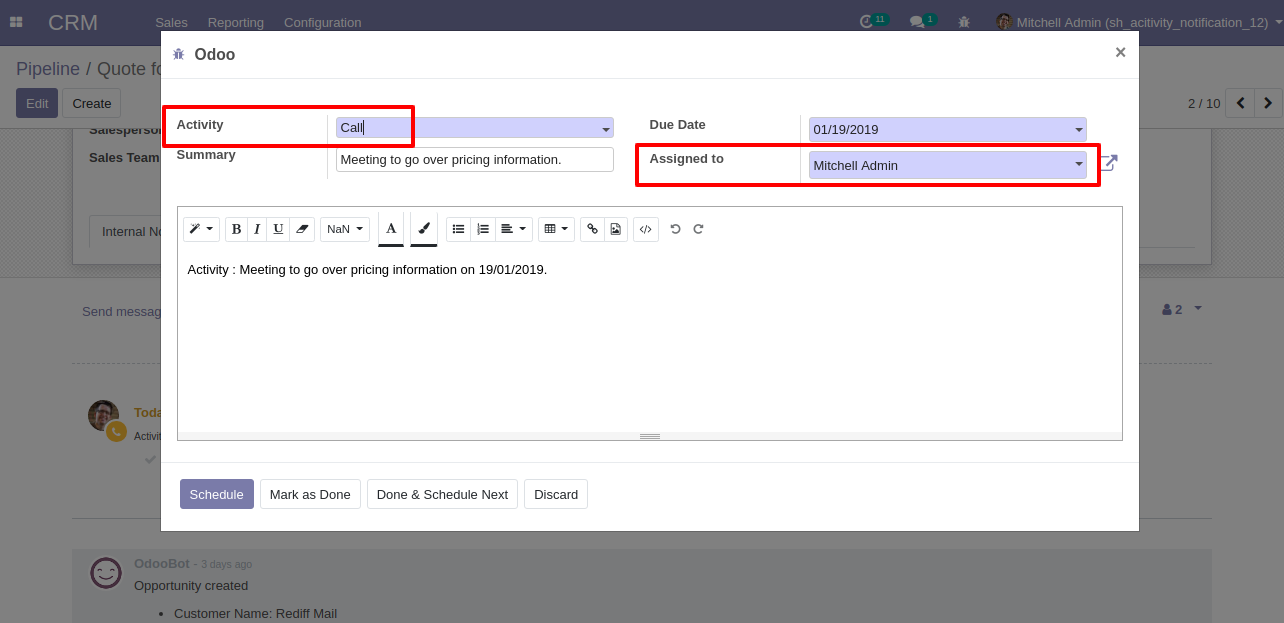Click the debug bug icon in navbar
Screen dimensions: 1284x623
pyautogui.click(x=964, y=22)
